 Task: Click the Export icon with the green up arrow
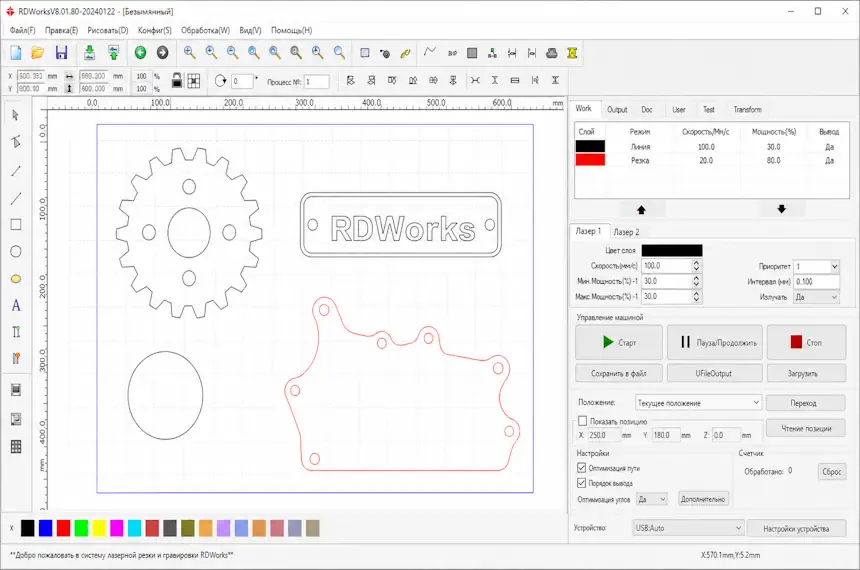pos(114,53)
